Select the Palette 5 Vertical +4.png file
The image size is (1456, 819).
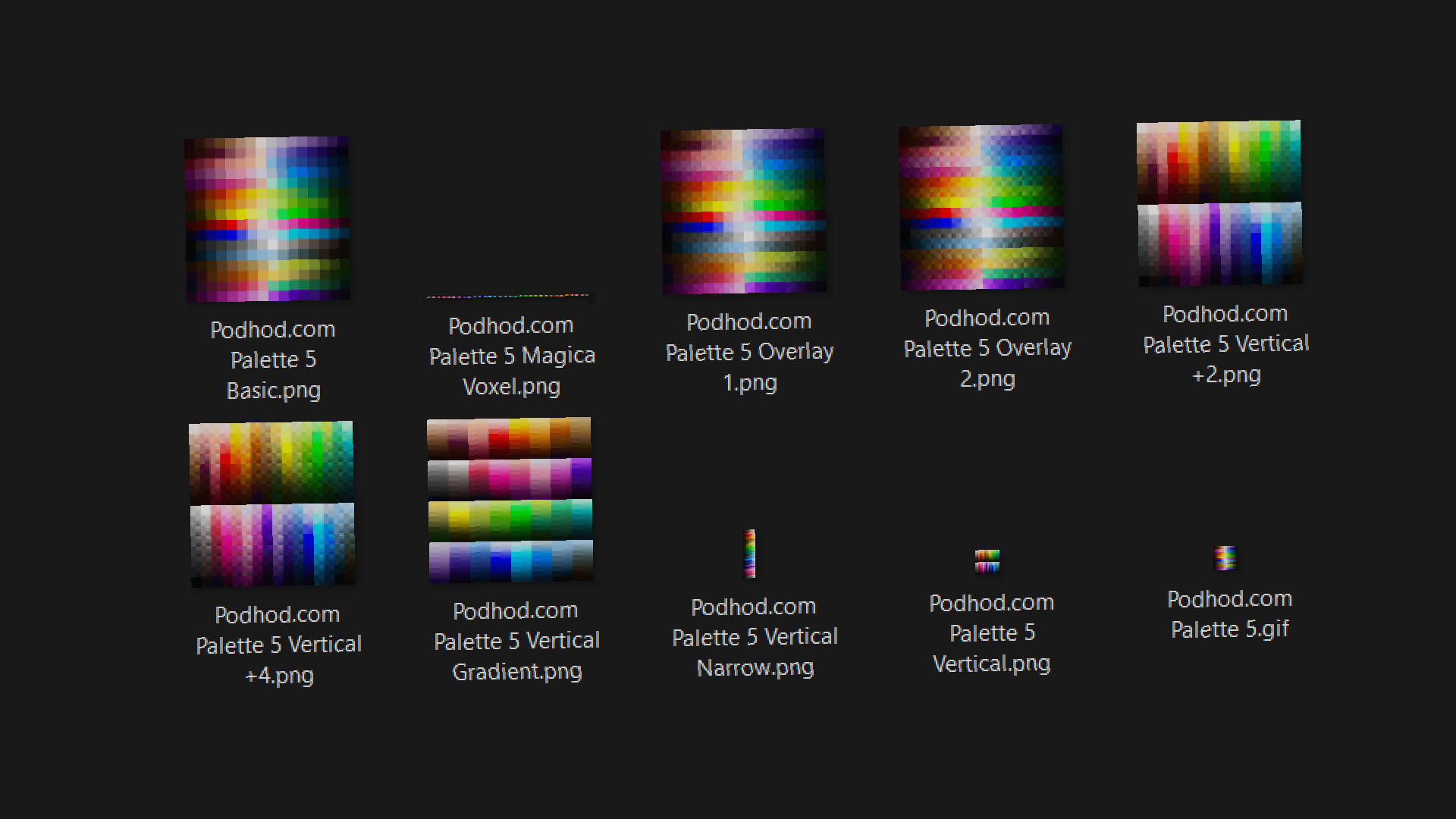pos(273,502)
